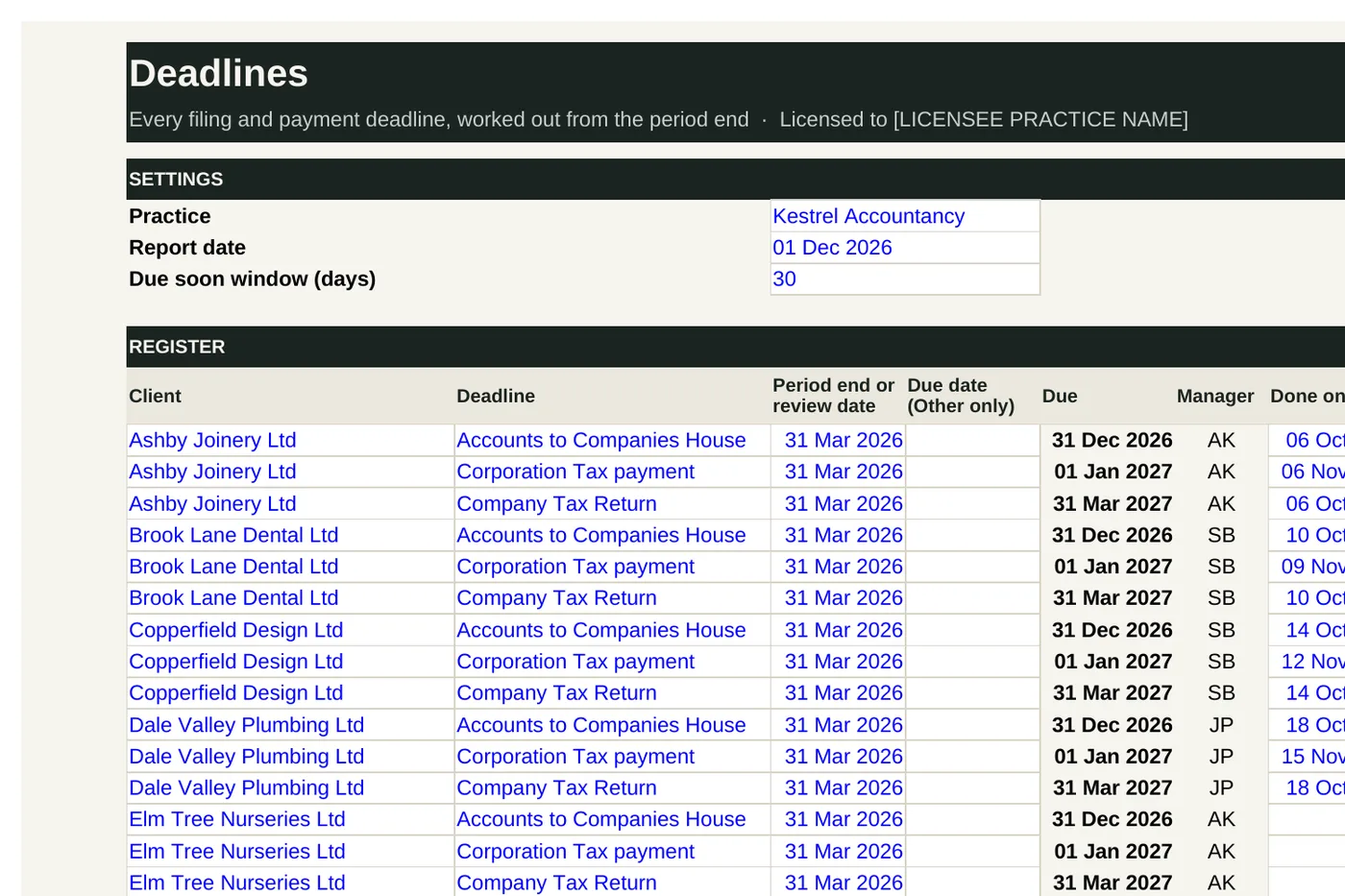Screen dimensions: 1345x896
Task: Select Company Tax Return for Dale Valley Plumbing
Action: [x=612, y=787]
